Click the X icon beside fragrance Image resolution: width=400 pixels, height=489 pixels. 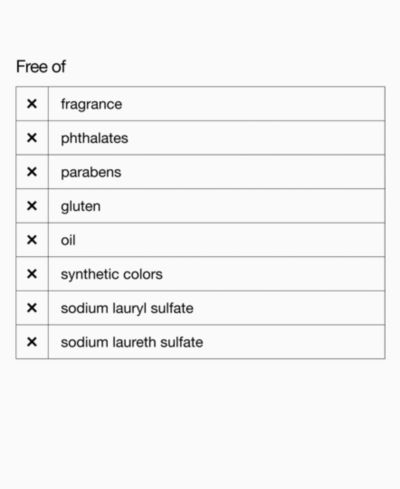pyautogui.click(x=32, y=104)
